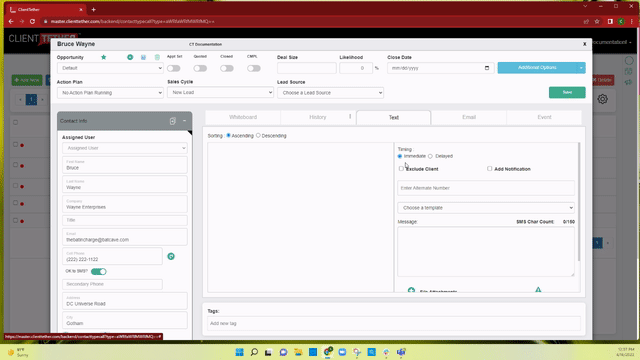Click the red Delete button behind dialog
The image size is (640, 360).
coord(603,80)
